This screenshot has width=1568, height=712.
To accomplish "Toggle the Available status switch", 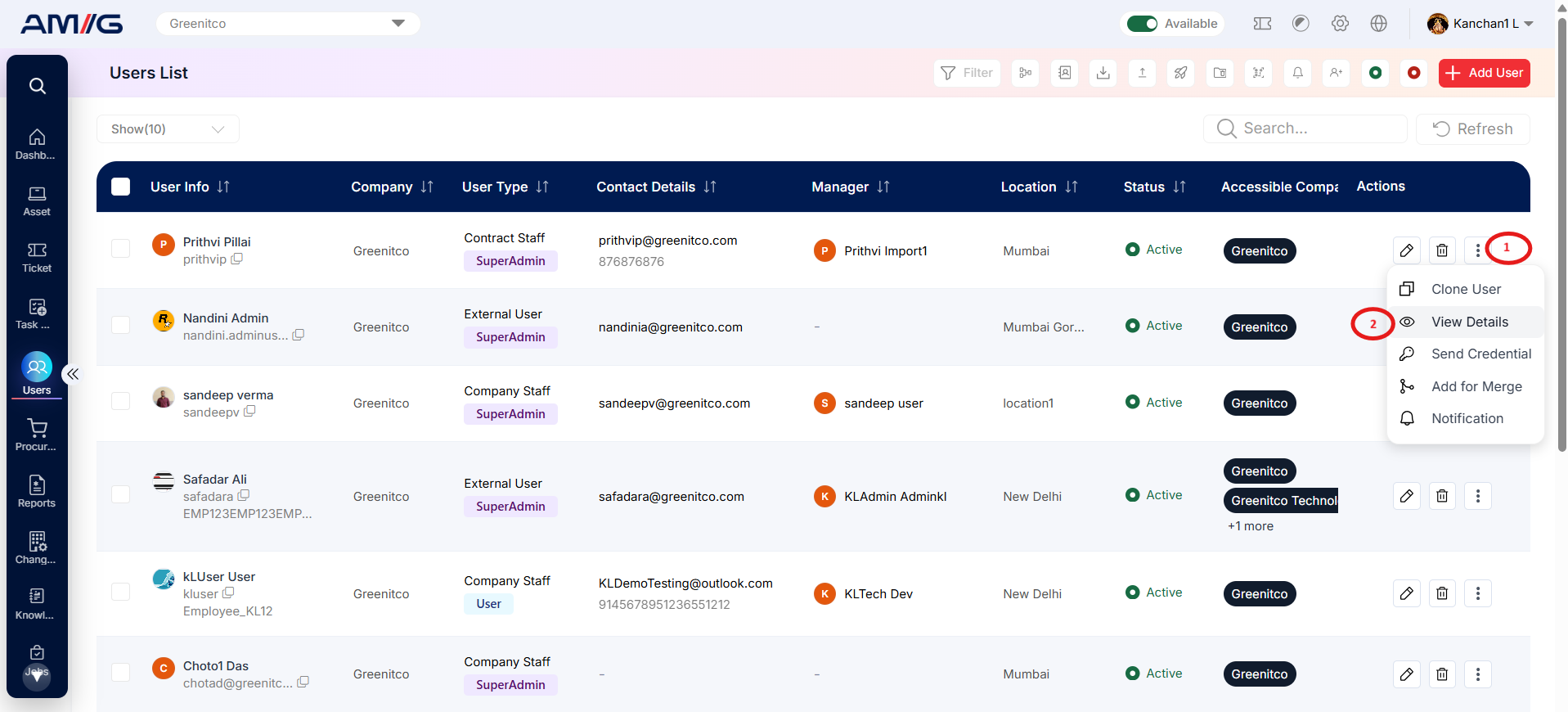I will click(1142, 24).
